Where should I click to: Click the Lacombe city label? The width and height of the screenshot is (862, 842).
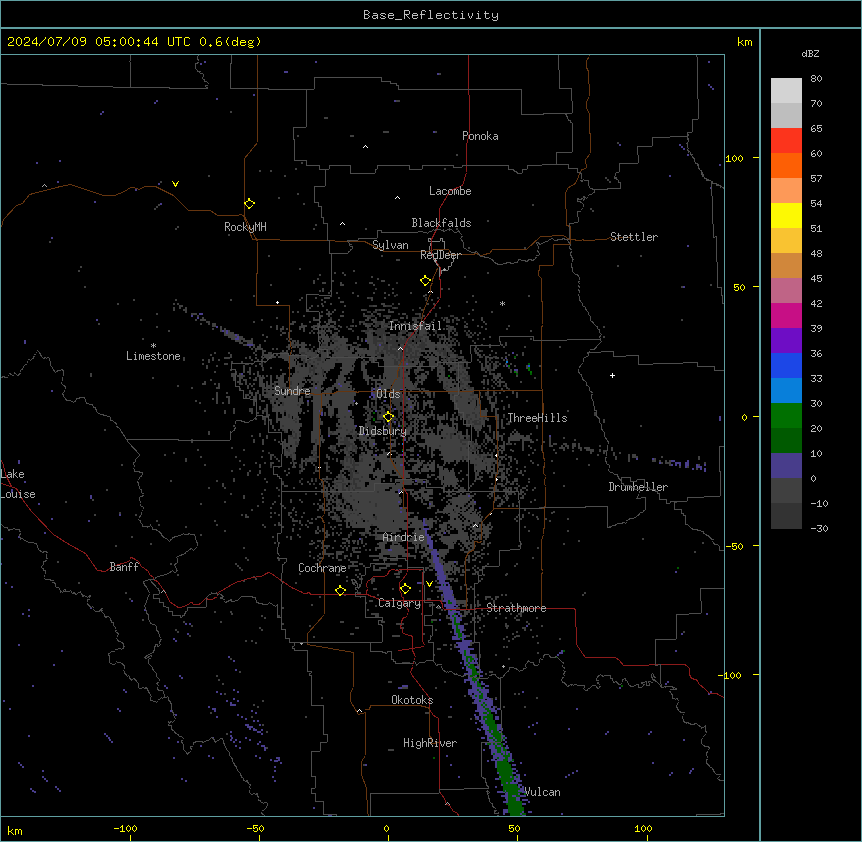(450, 191)
